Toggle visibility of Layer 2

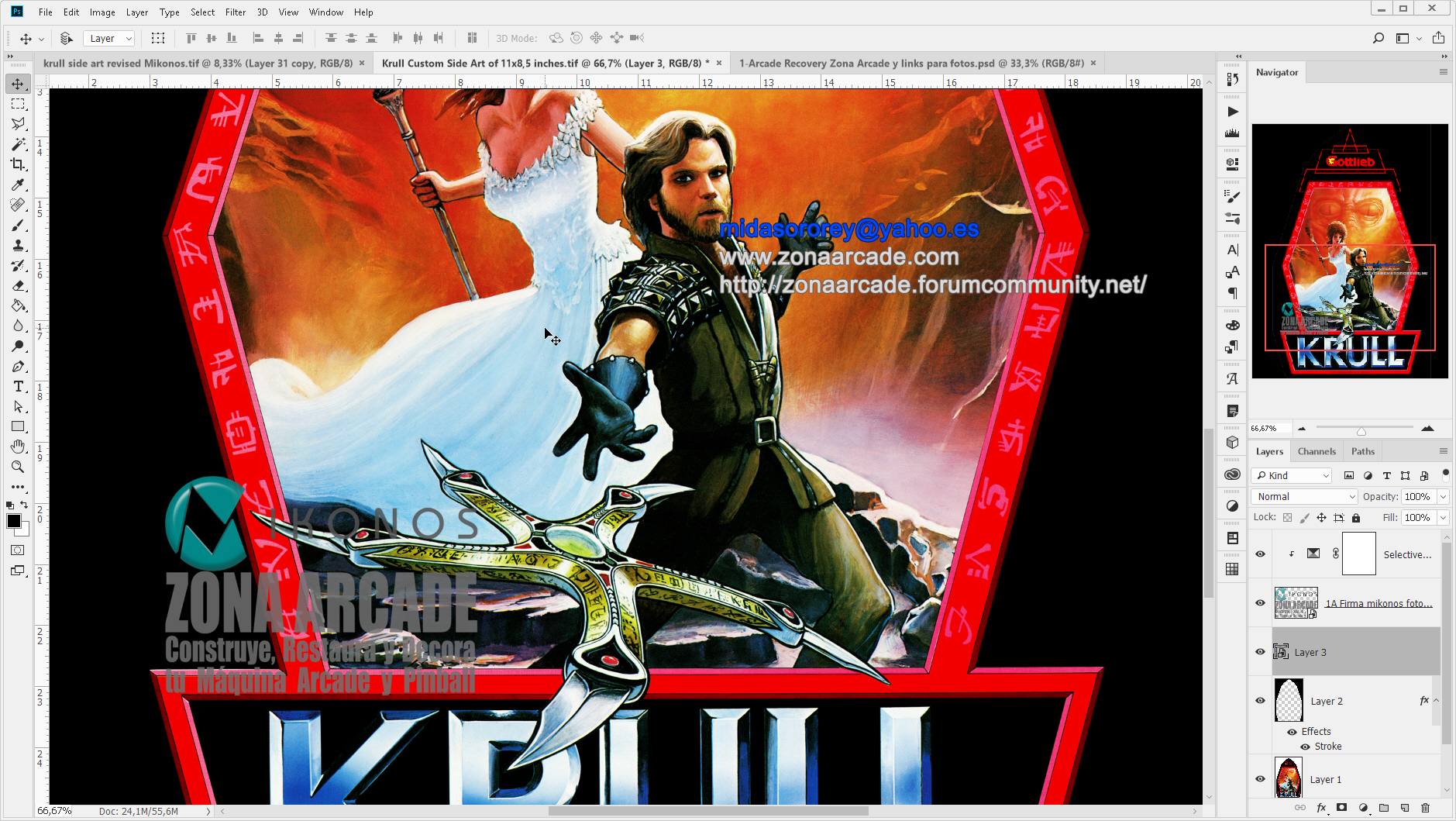[1260, 700]
